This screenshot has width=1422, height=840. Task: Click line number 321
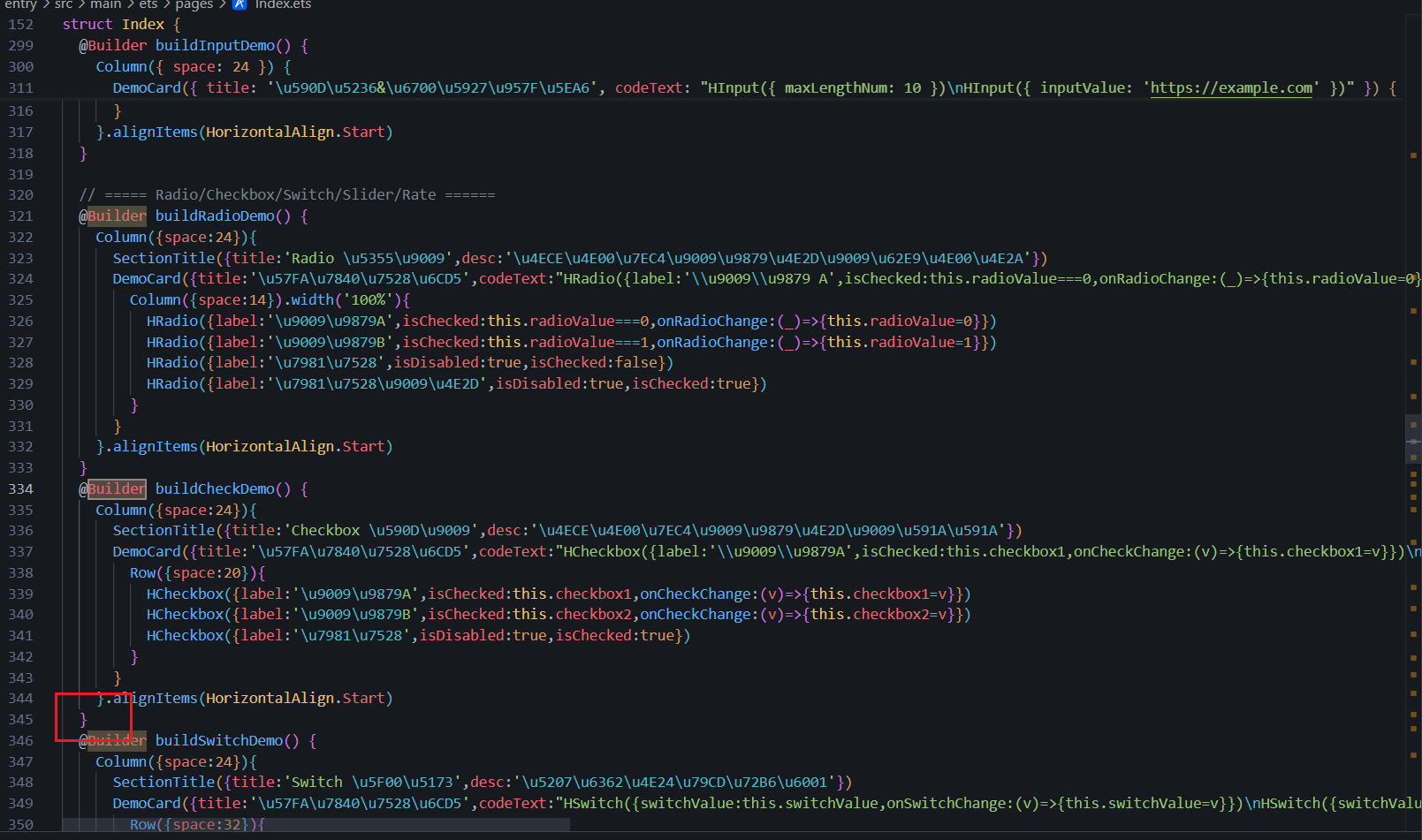point(20,216)
